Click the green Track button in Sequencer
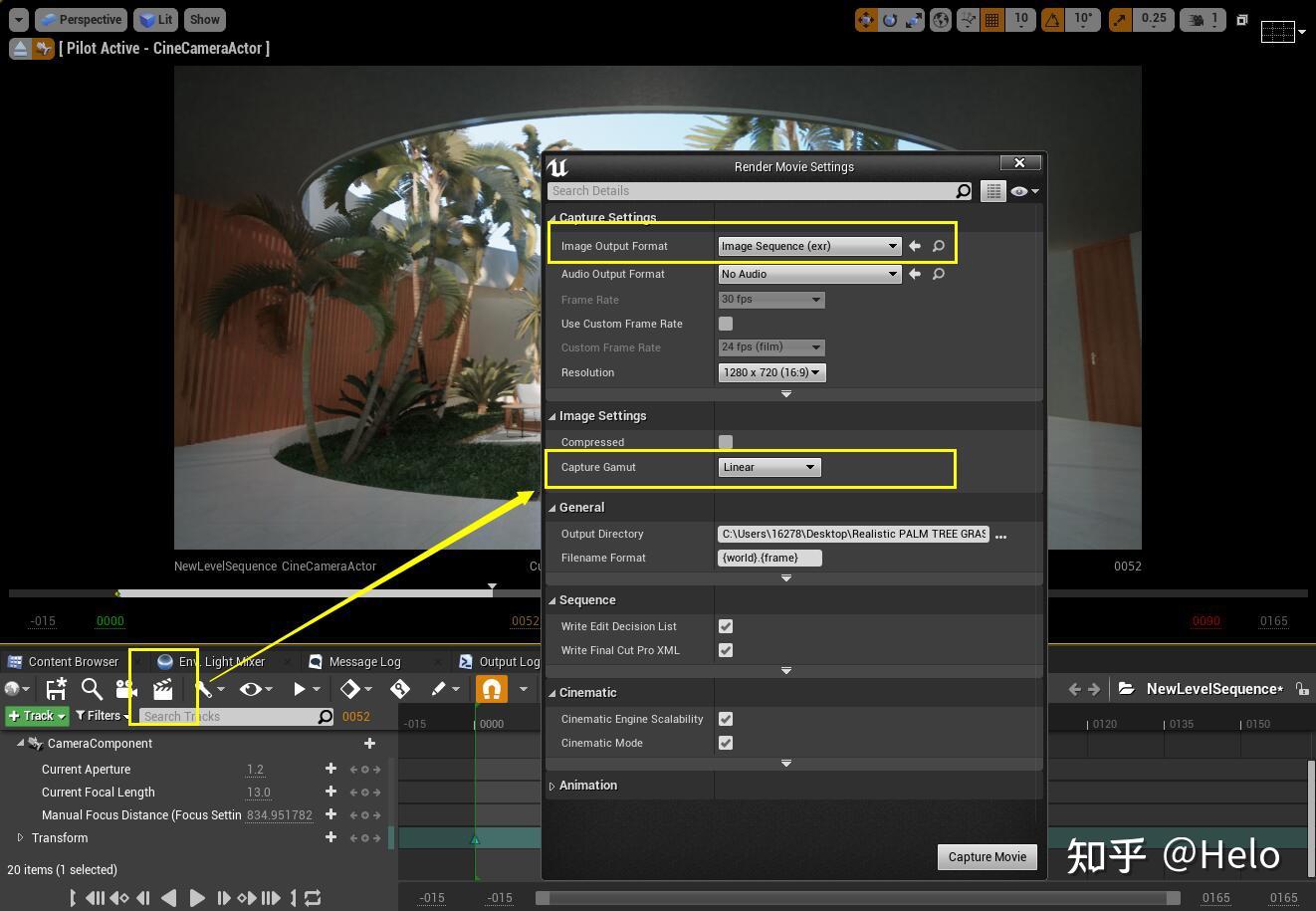The height and width of the screenshot is (911, 1316). [x=36, y=715]
